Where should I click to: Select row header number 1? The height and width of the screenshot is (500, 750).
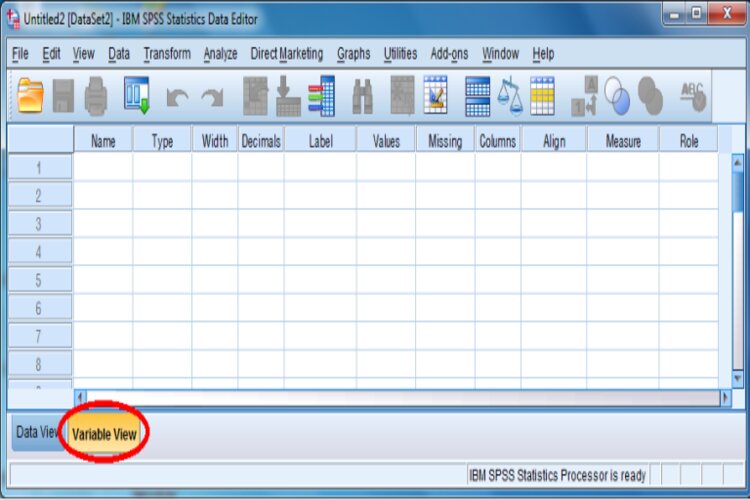(40, 167)
